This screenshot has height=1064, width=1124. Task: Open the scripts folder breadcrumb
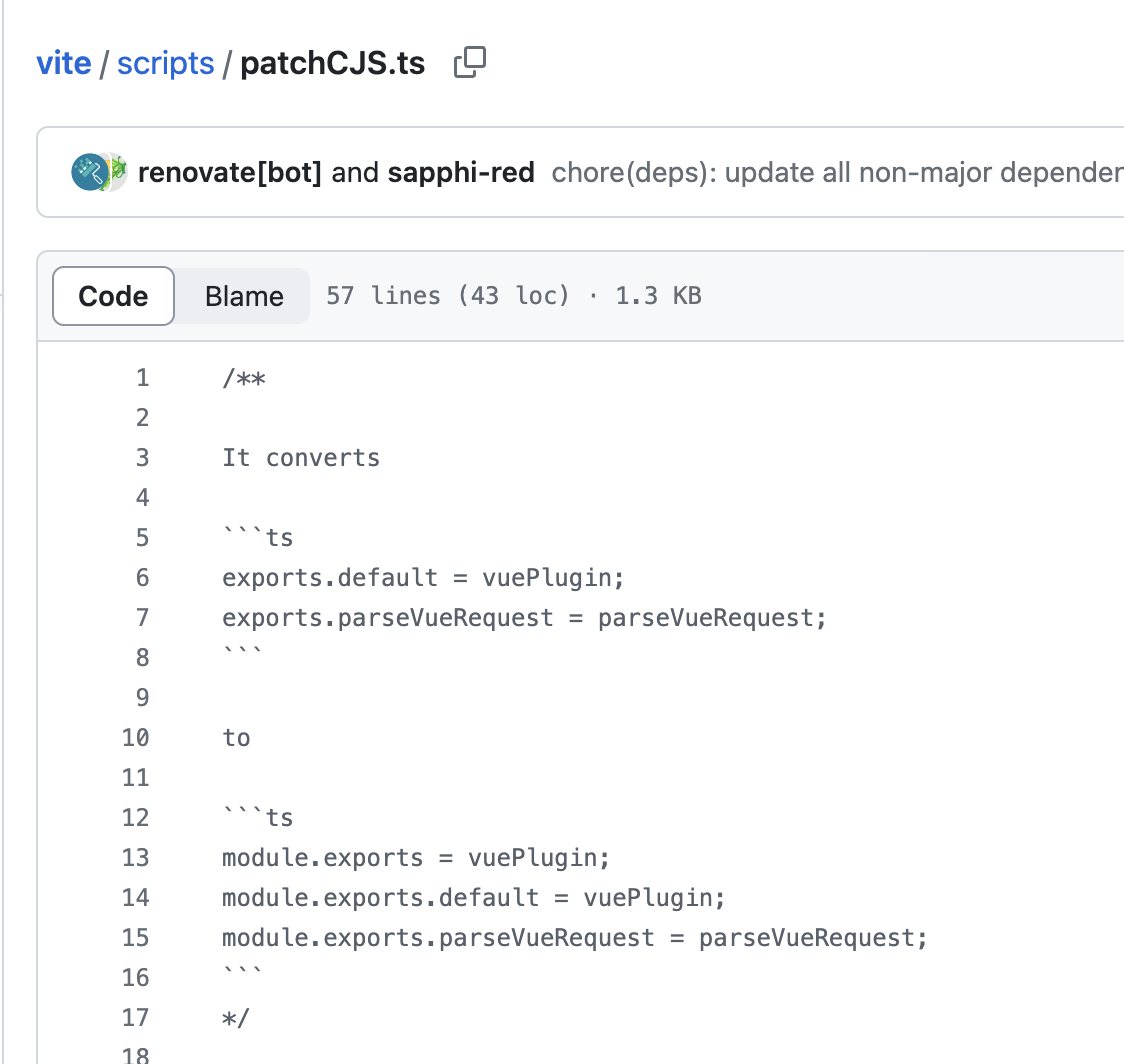[x=165, y=63]
